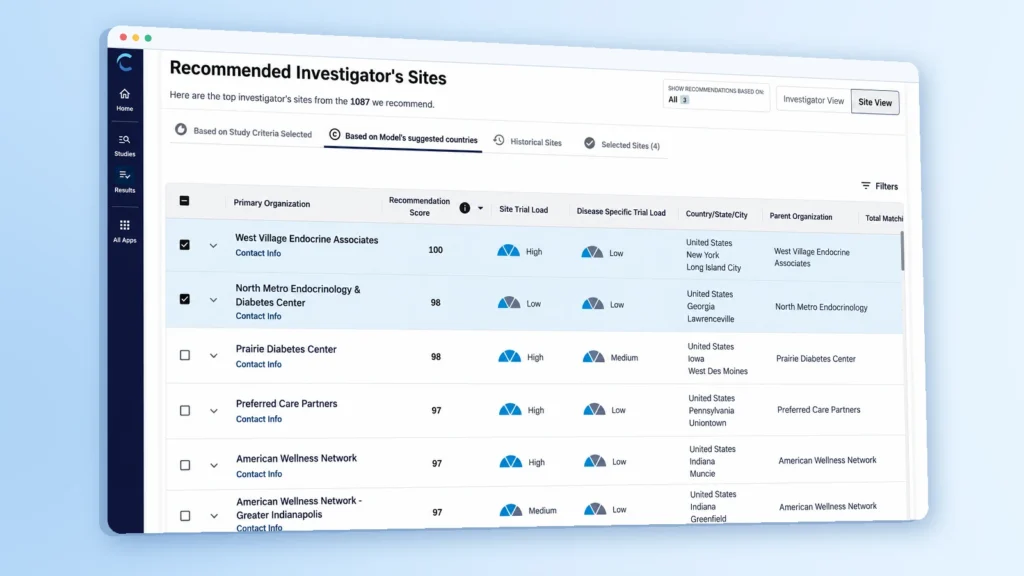Open the Selected Sites (4) tab

point(622,144)
